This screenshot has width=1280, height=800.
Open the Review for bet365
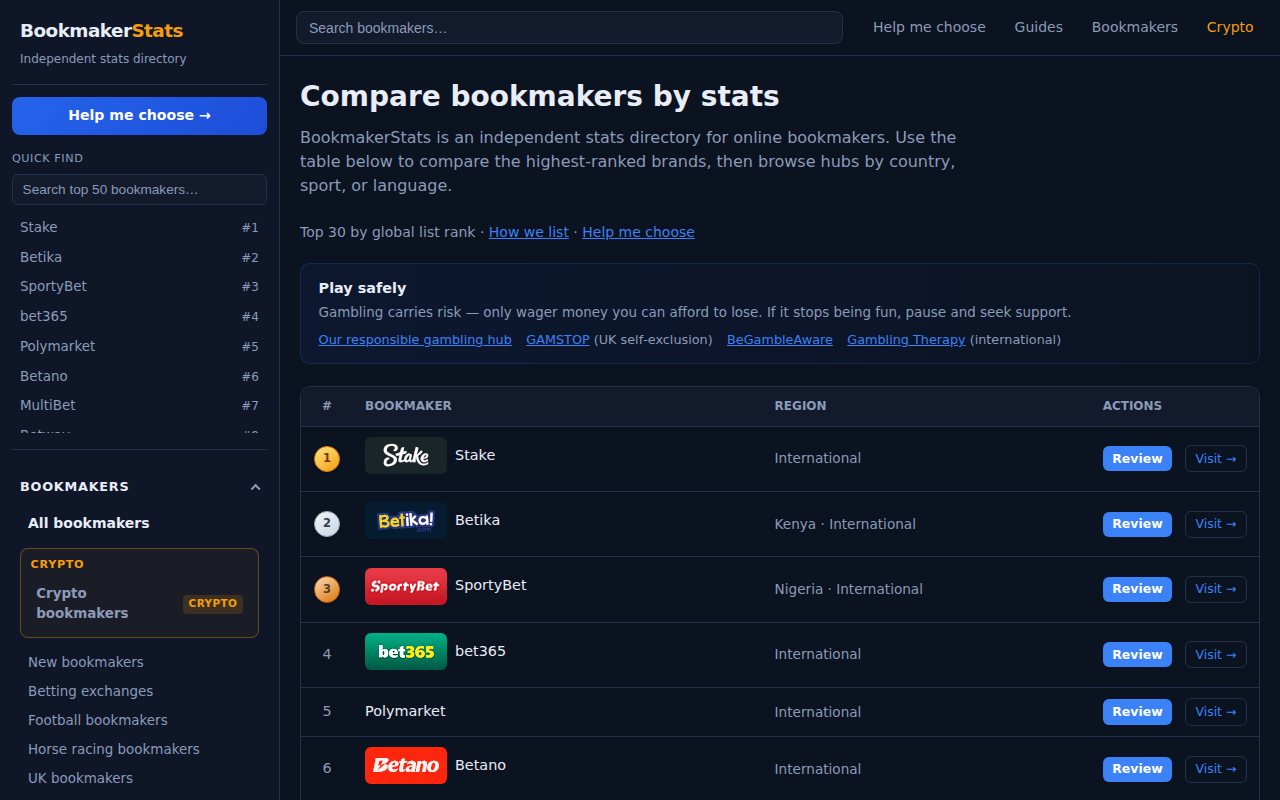pos(1137,654)
